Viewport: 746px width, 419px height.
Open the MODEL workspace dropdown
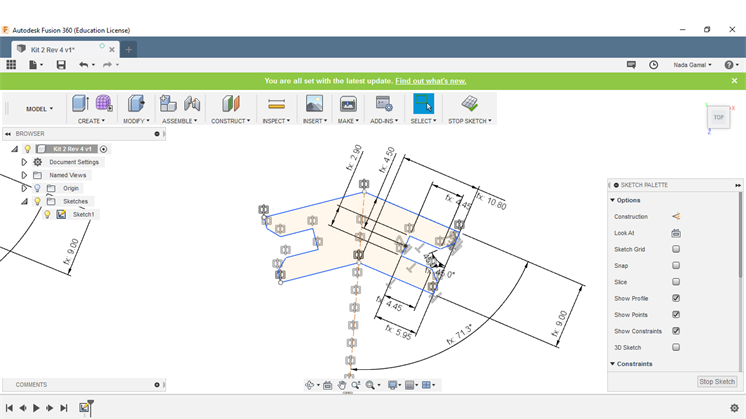[39, 109]
